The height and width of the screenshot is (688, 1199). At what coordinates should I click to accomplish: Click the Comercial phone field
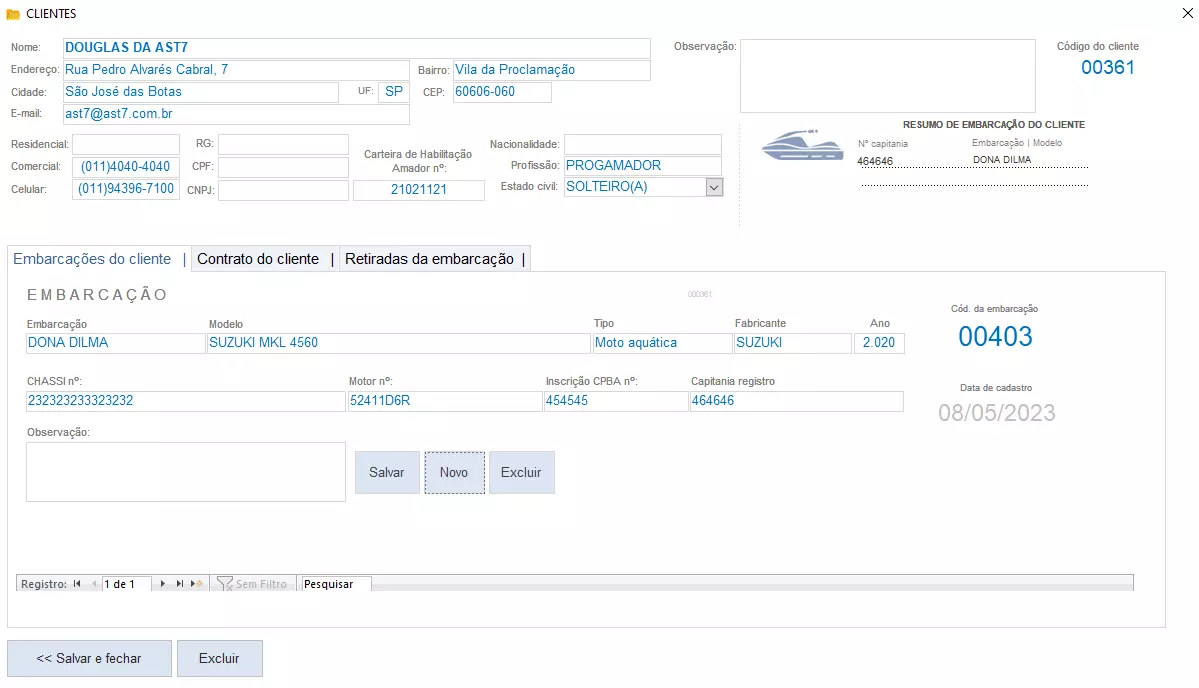pos(126,167)
